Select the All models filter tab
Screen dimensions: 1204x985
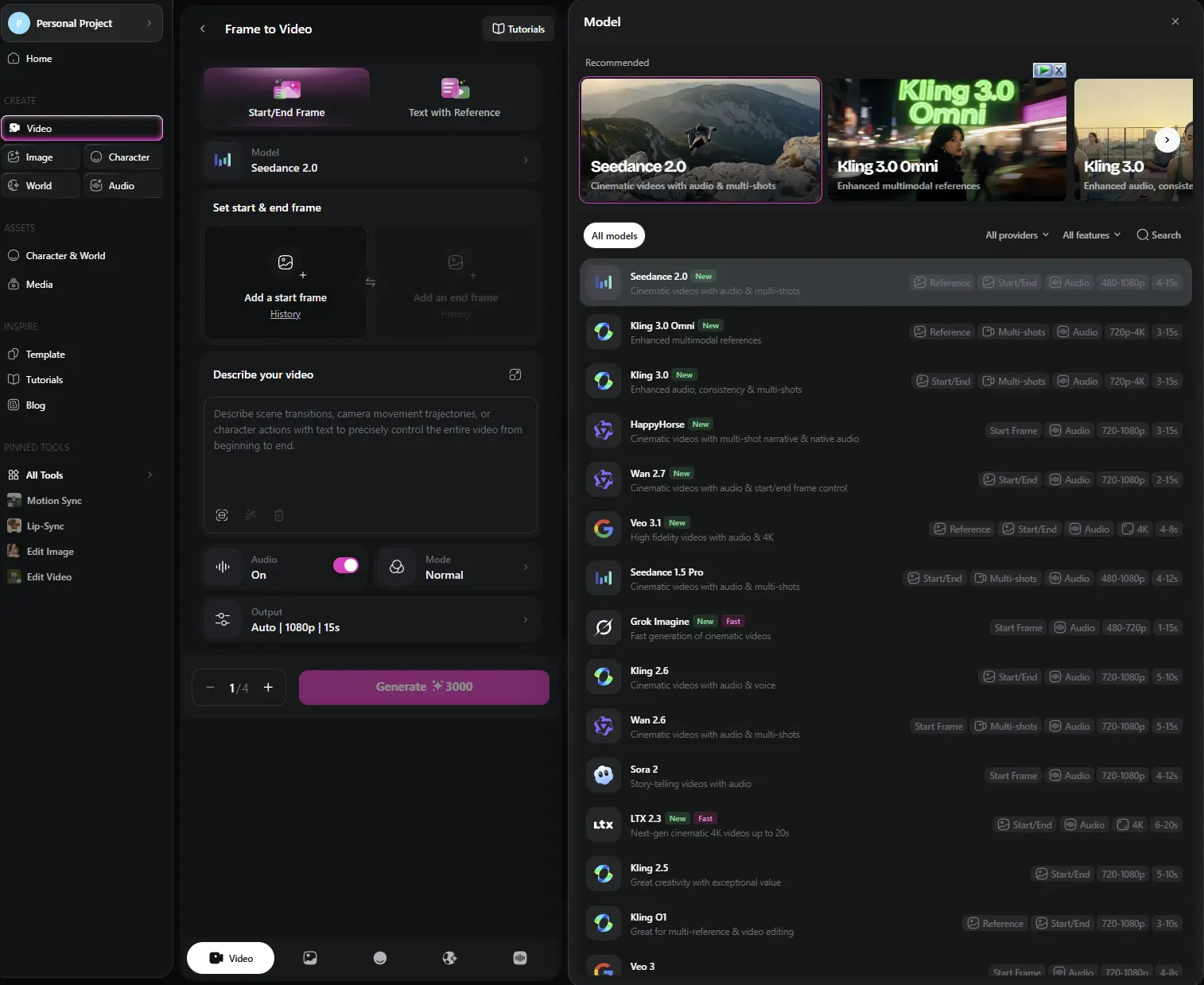(x=615, y=236)
